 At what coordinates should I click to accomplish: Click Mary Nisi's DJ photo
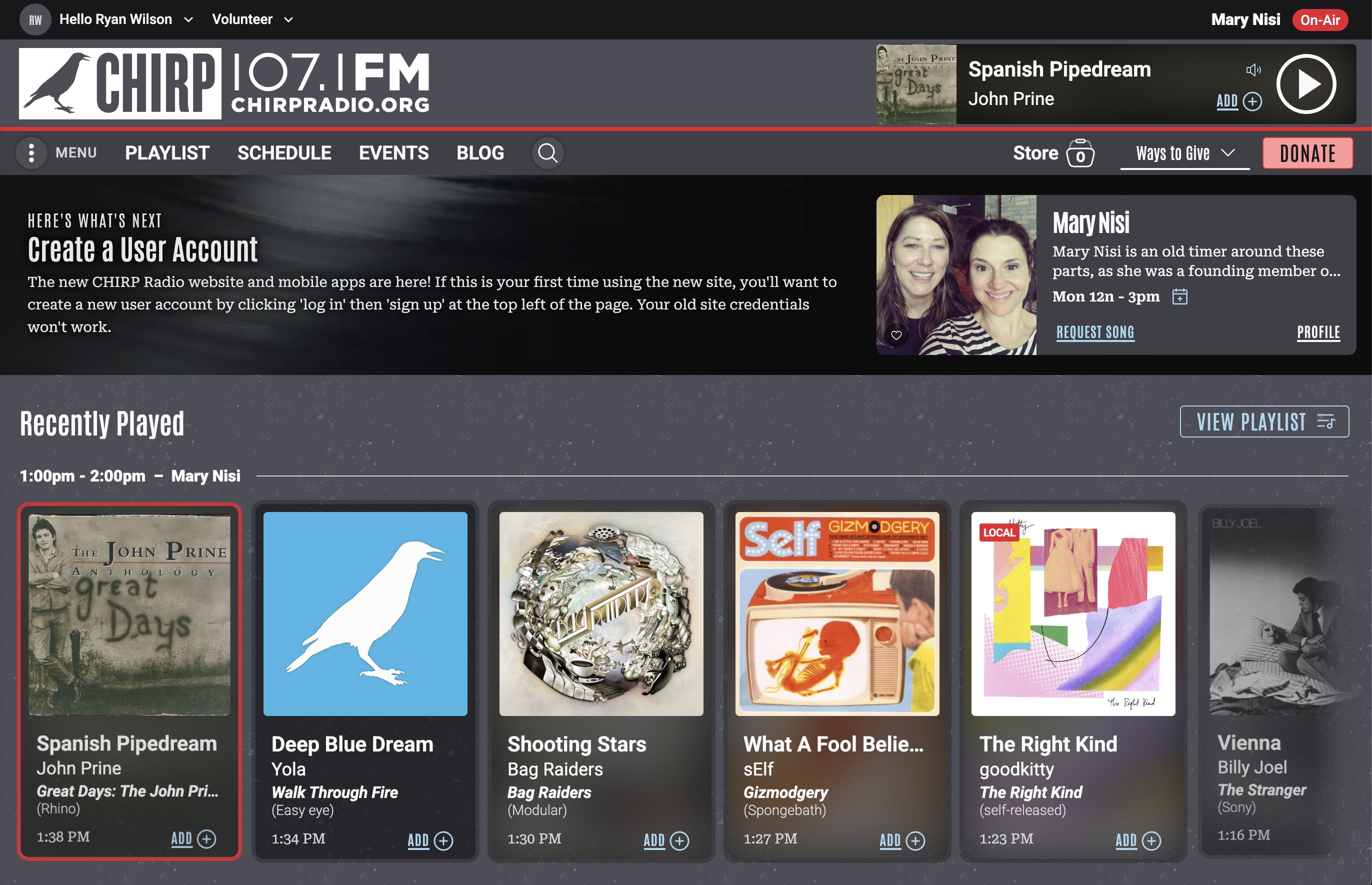(956, 274)
